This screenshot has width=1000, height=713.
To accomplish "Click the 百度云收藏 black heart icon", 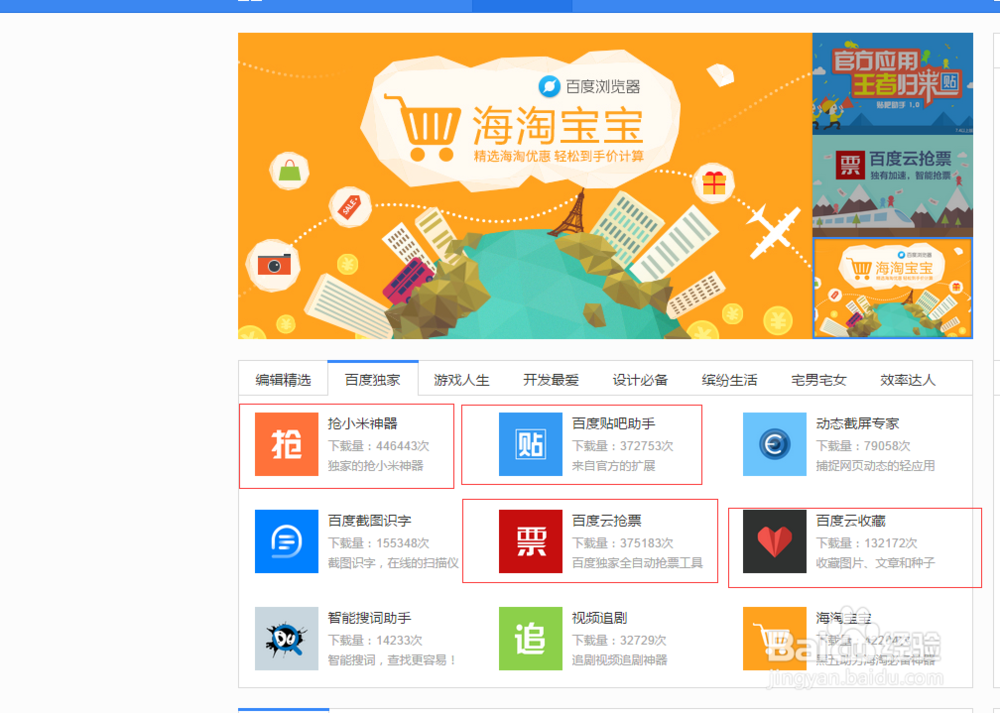I will (774, 541).
